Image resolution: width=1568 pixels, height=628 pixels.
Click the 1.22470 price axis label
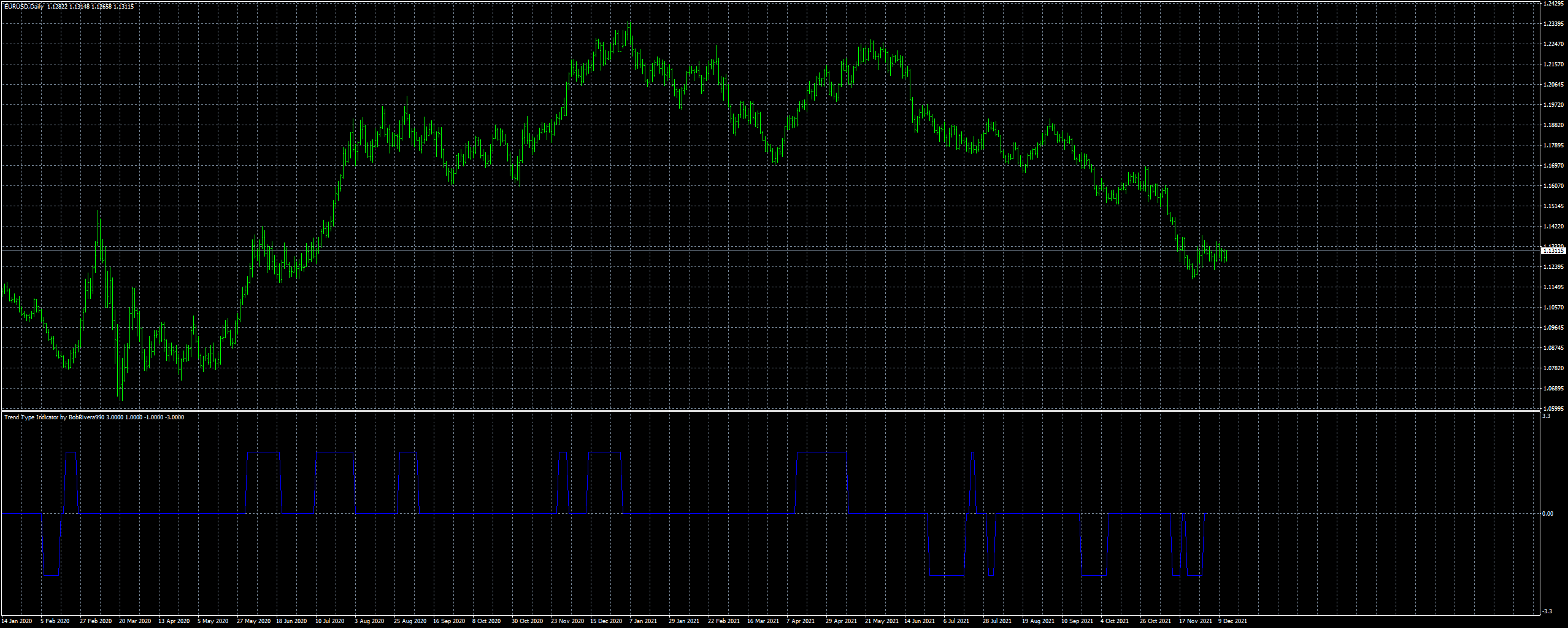click(x=1553, y=44)
